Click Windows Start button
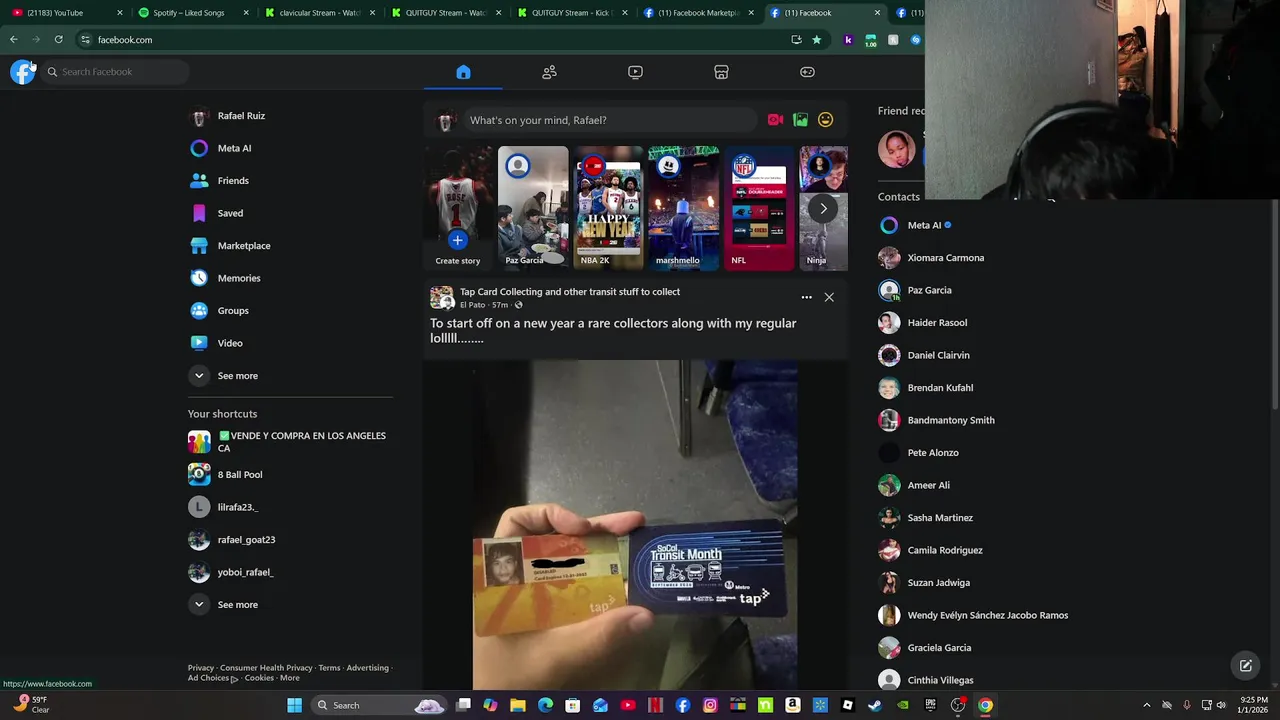The image size is (1280, 720). (294, 705)
